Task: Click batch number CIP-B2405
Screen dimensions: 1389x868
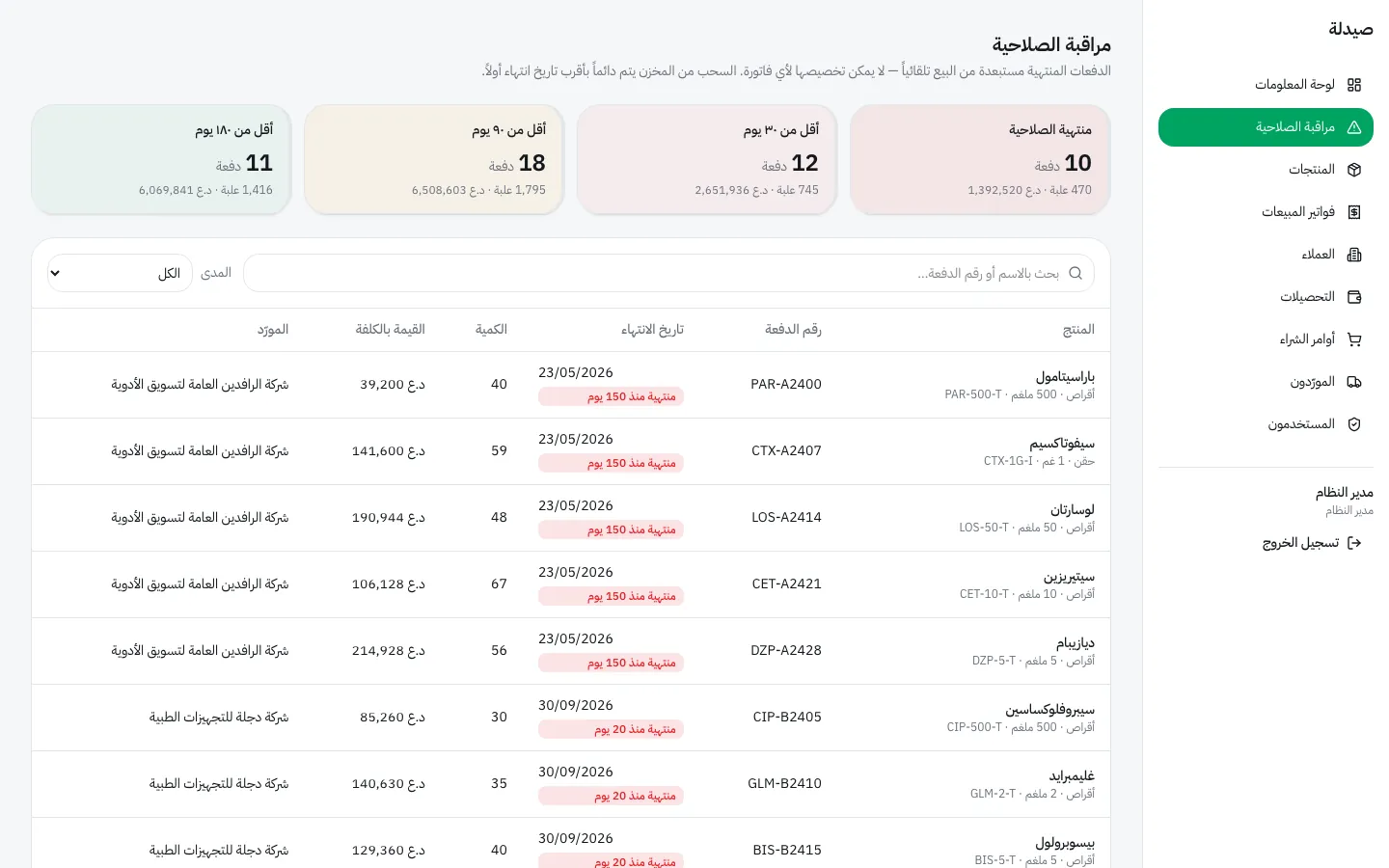Action: click(787, 717)
